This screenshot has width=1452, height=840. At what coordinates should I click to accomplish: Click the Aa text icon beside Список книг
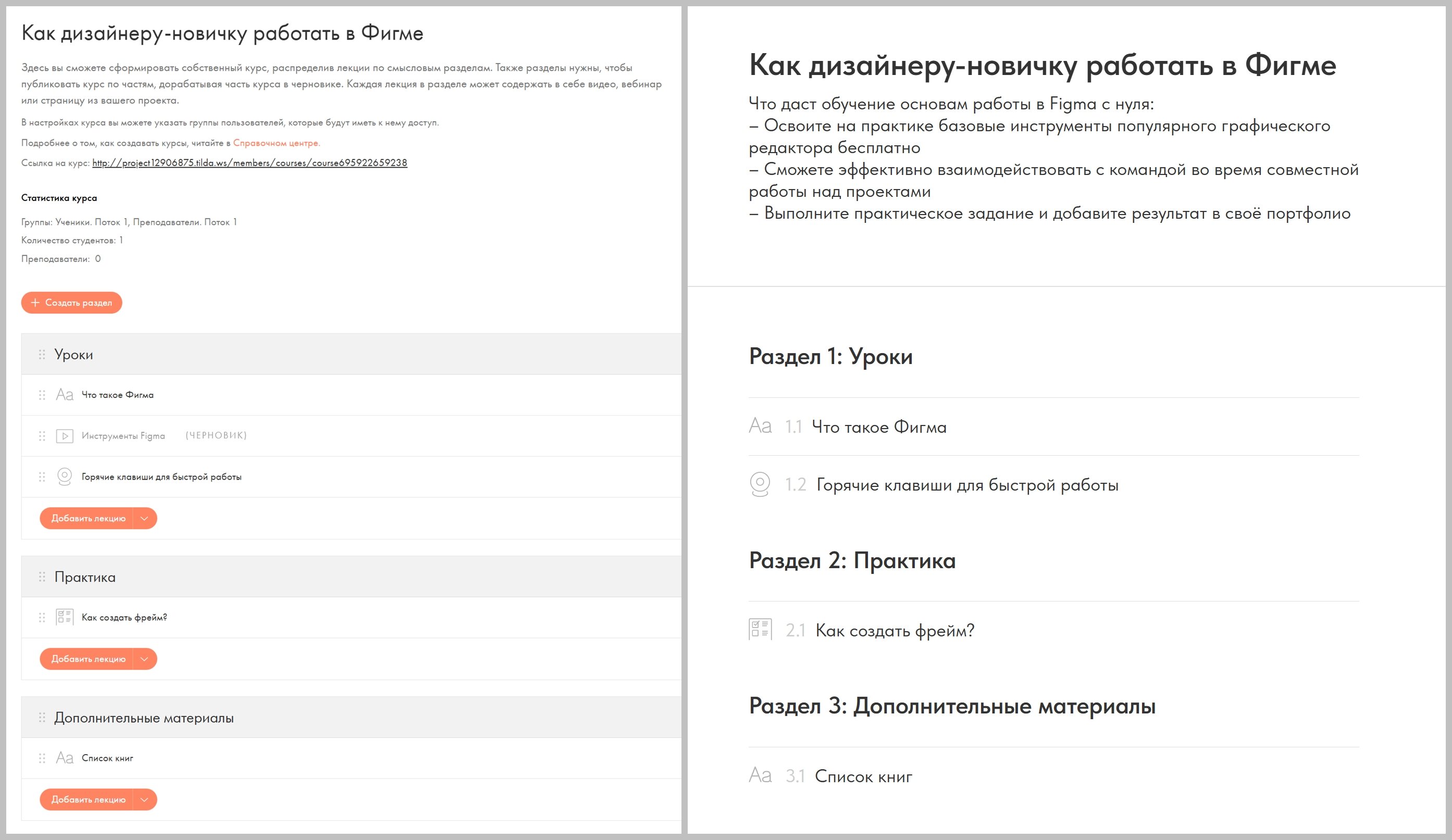[65, 758]
